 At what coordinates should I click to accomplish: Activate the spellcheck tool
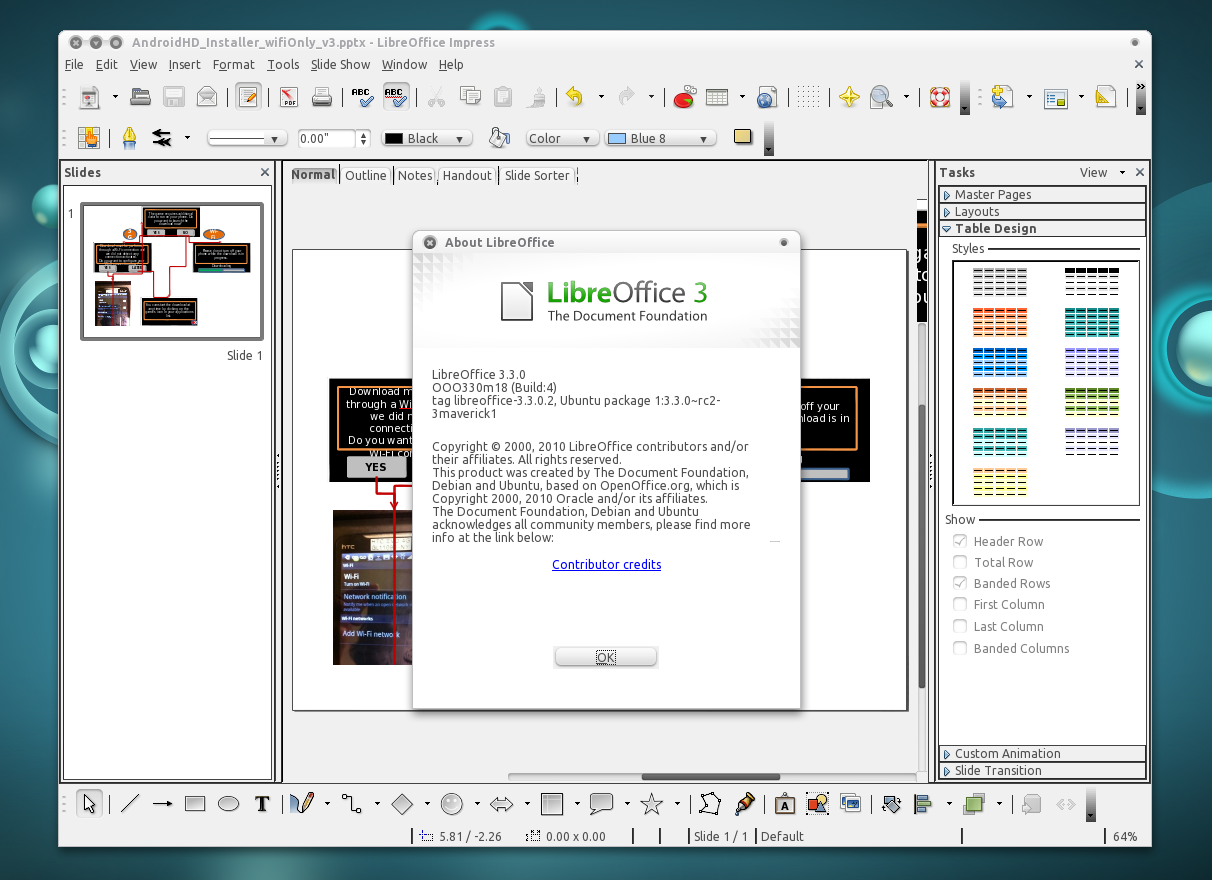pyautogui.click(x=362, y=97)
